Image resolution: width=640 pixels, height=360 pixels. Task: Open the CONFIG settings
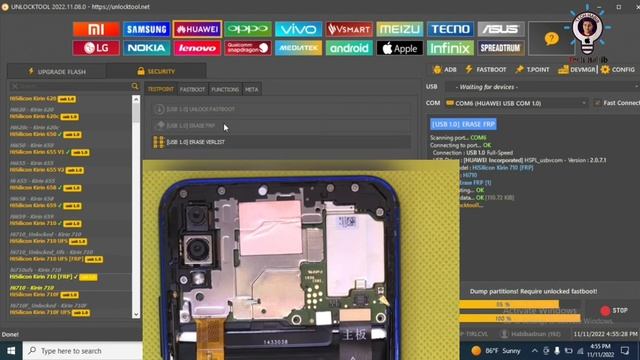tap(618, 69)
